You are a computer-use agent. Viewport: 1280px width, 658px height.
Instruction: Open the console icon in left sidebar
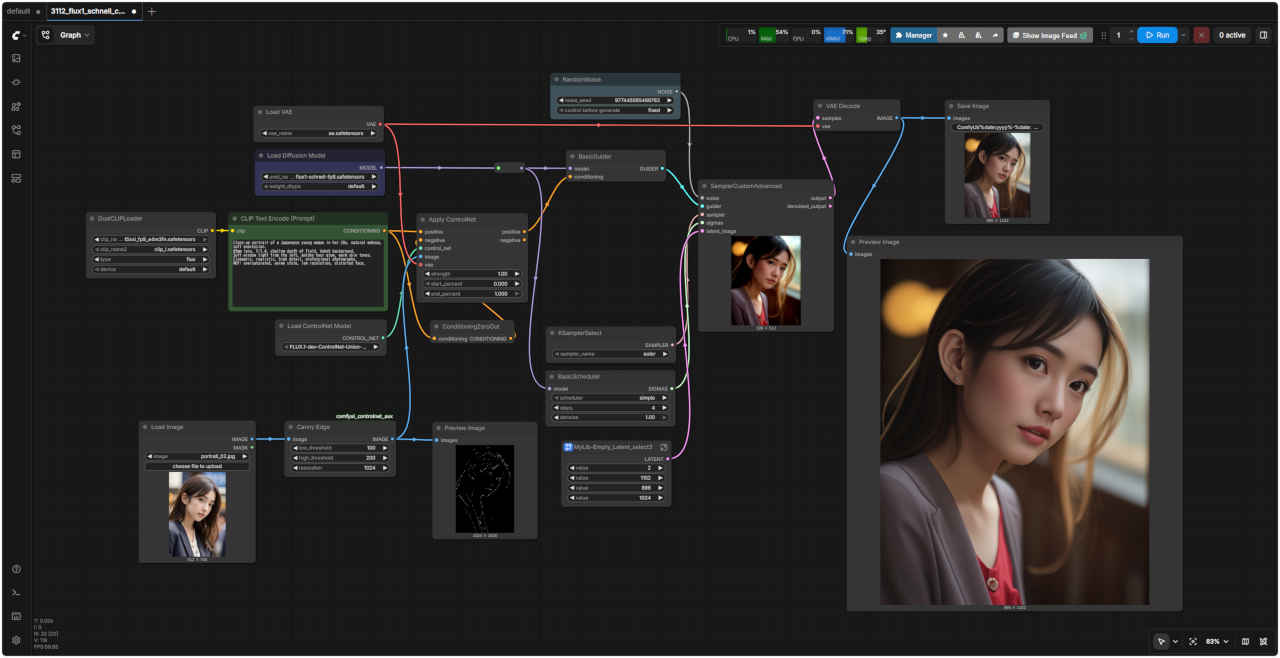16,593
